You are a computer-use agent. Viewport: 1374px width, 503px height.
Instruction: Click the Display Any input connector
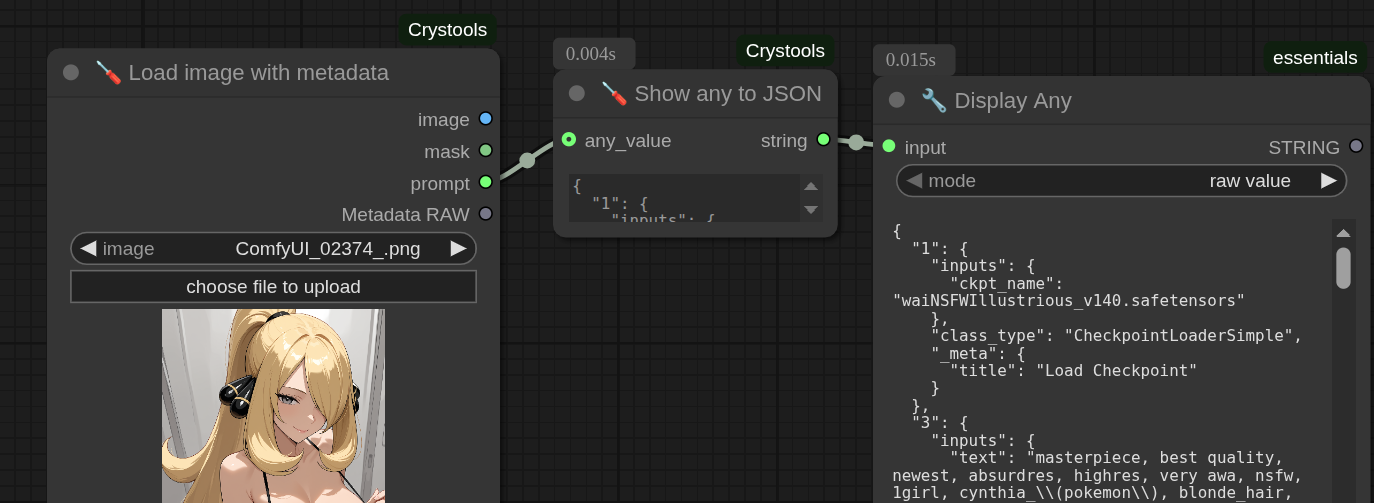[889, 147]
